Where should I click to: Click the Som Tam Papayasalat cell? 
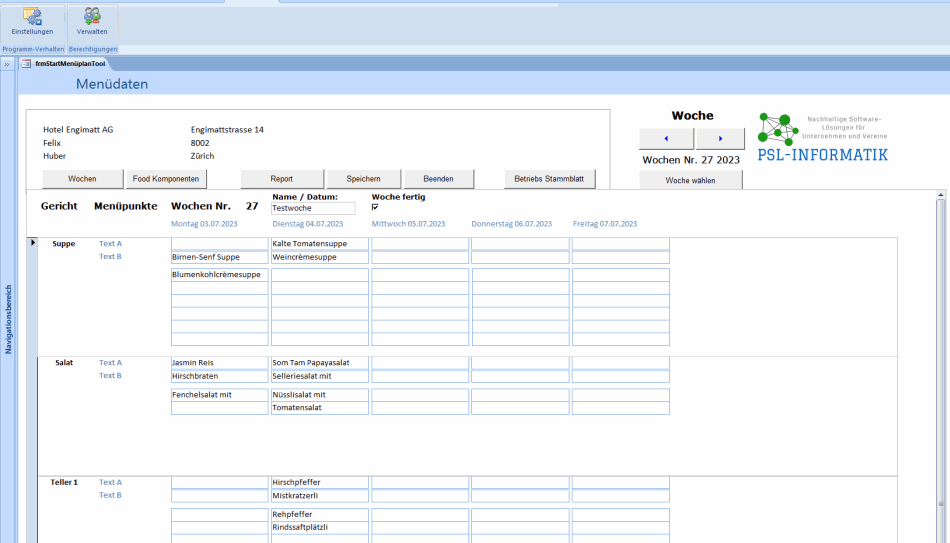(319, 362)
